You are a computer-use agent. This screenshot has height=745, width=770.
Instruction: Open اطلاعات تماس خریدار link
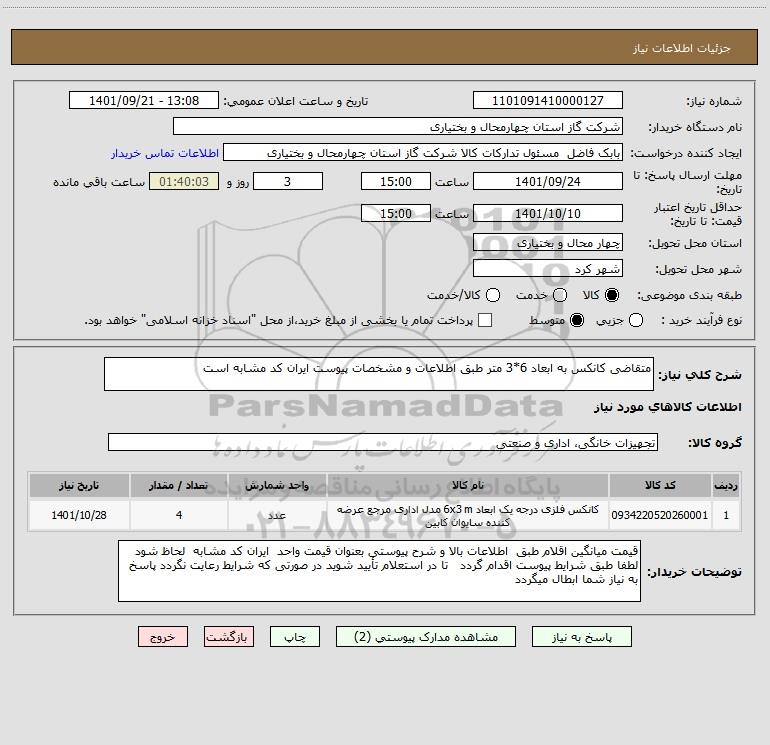165,153
